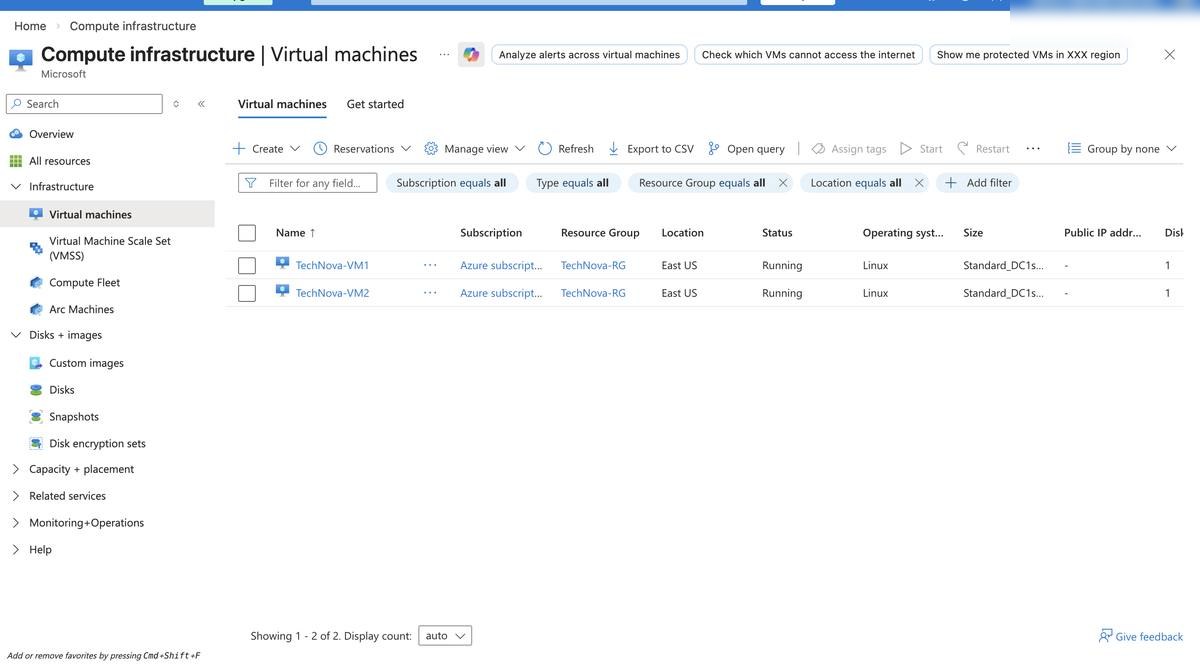Select the Virtual machines tab
Viewport: 1200px width, 664px height.
(x=282, y=104)
